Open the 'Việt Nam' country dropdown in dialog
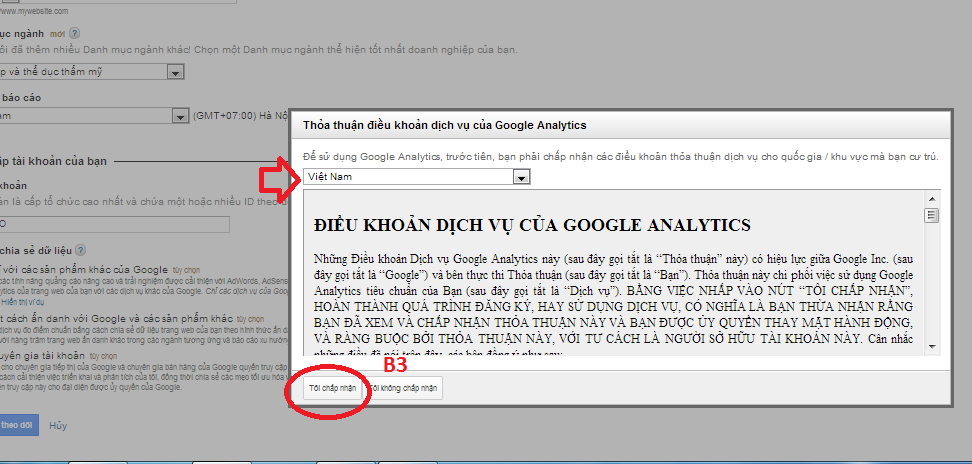The height and width of the screenshot is (464, 972). coord(417,177)
